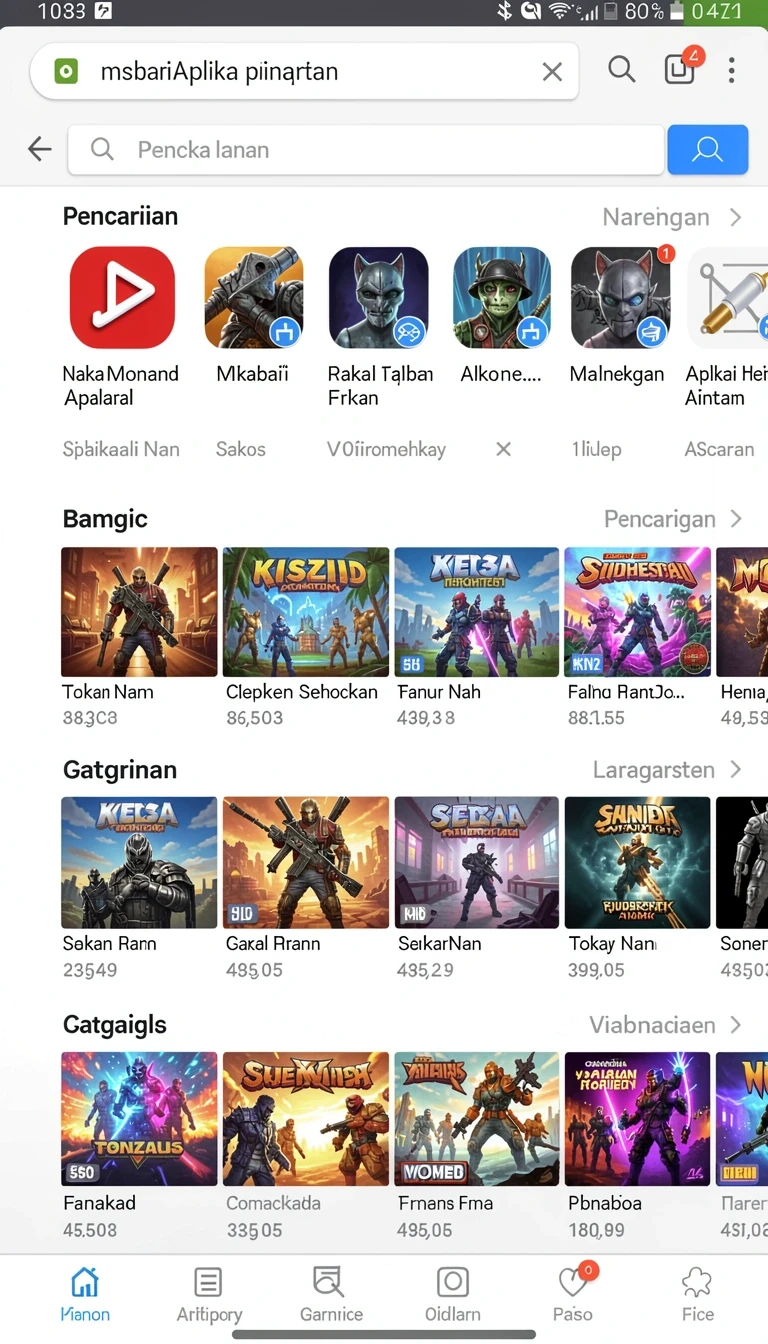Open the Comackada game thumbnail
This screenshot has width=768, height=1344.
coord(306,1119)
